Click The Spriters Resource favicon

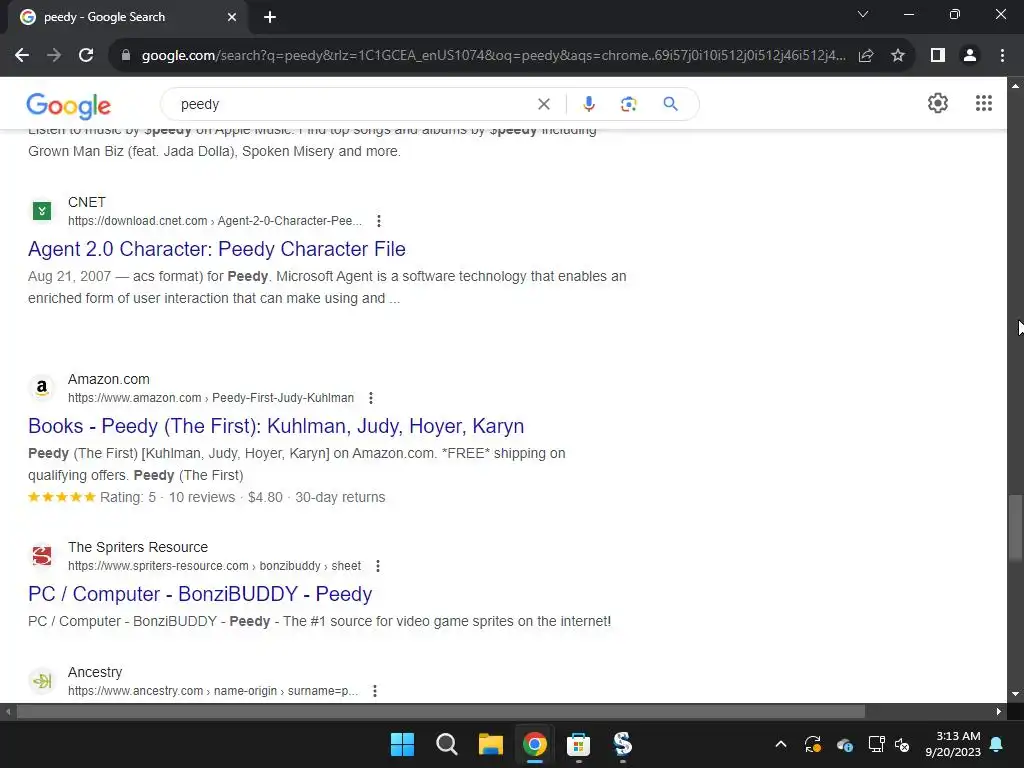click(42, 556)
